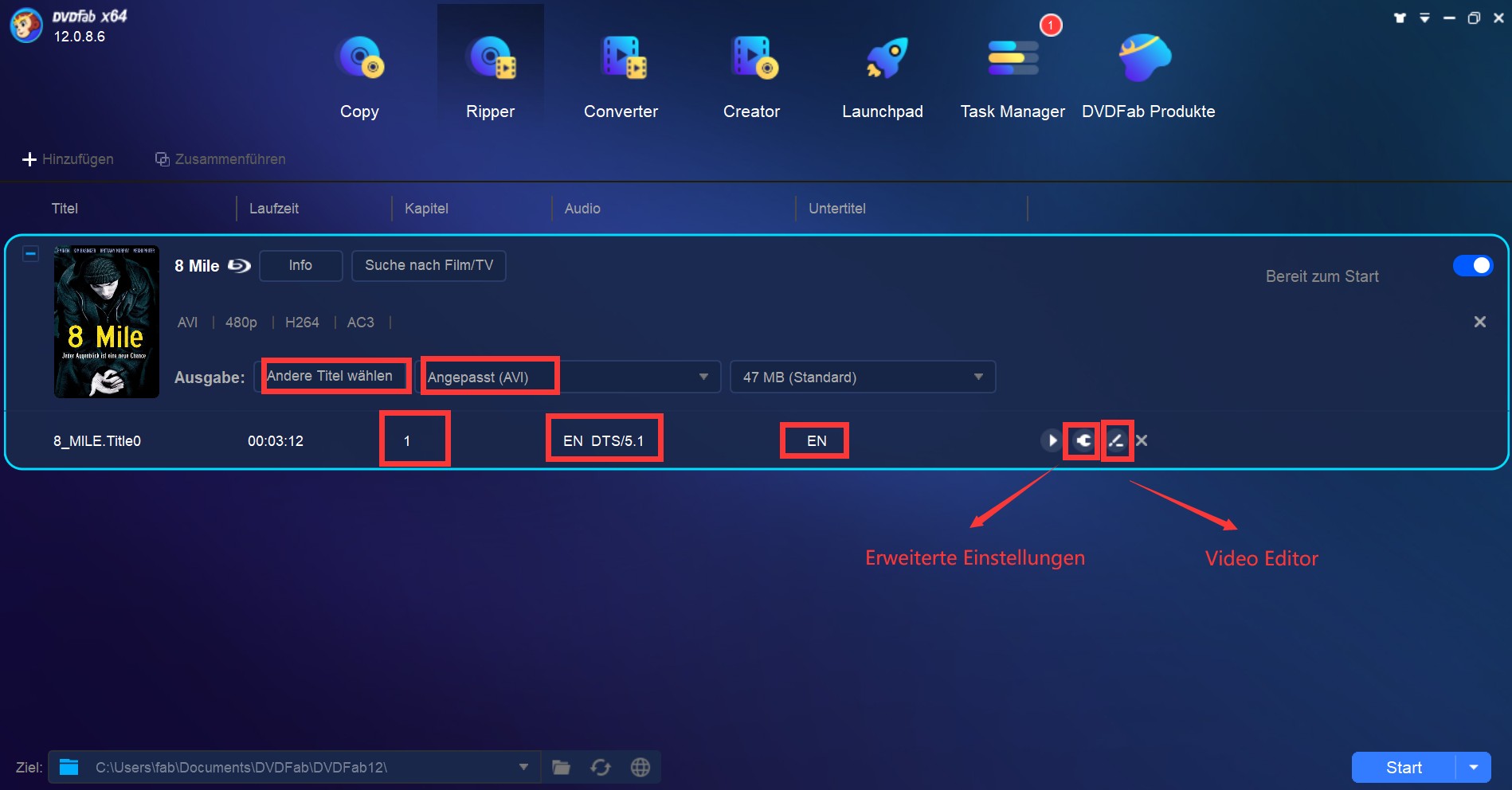1512x790 pixels.
Task: Open the Video Editor pencil icon
Action: (1116, 440)
